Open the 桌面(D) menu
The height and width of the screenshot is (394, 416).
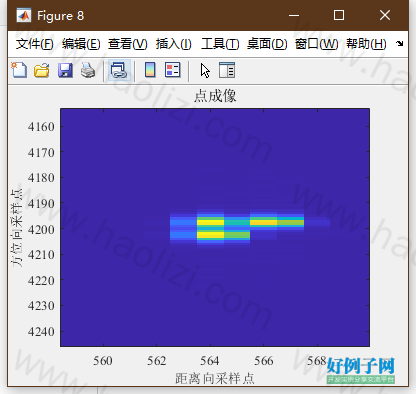point(267,44)
